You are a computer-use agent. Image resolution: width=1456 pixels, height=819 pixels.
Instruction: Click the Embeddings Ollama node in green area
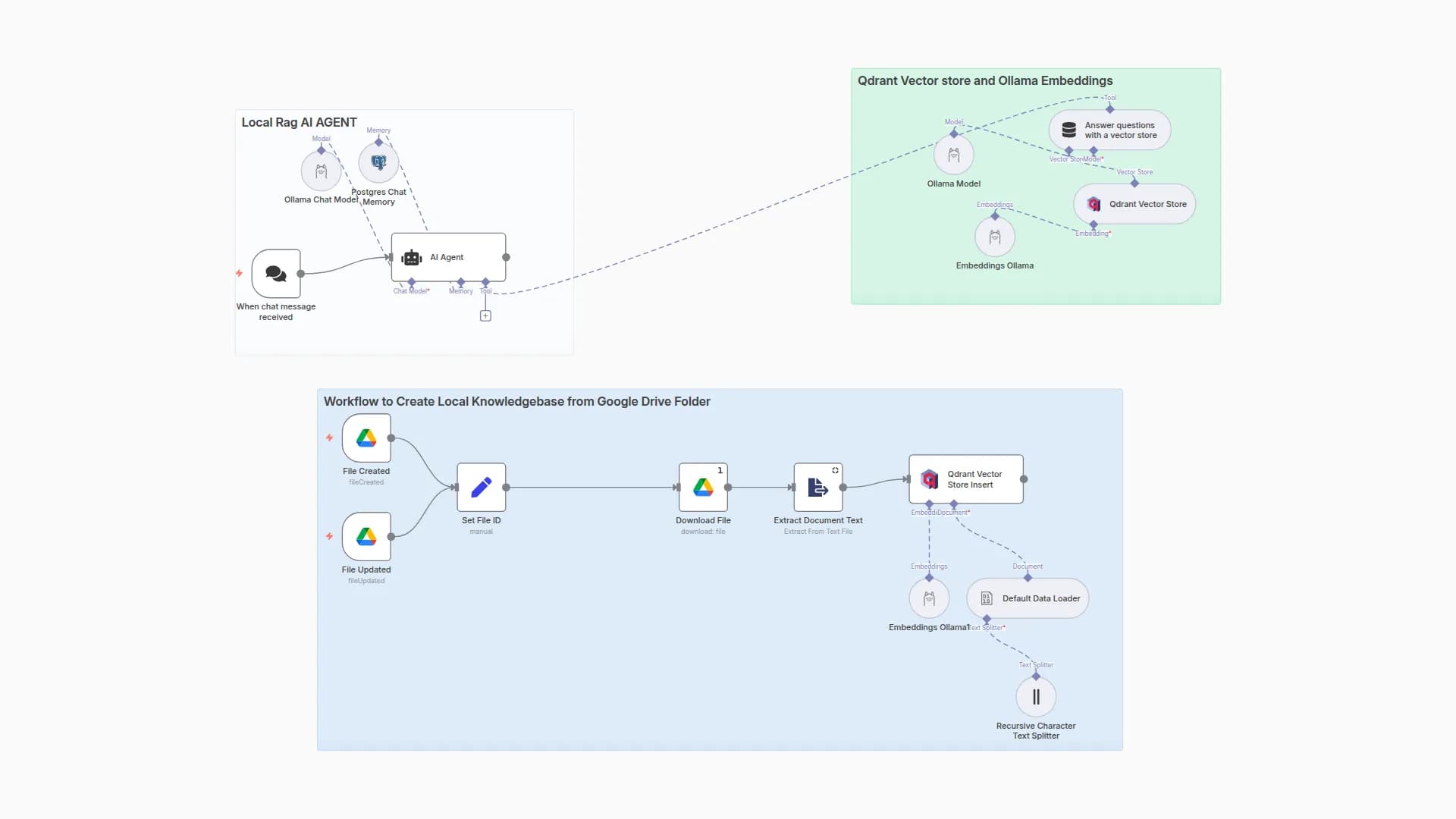(x=995, y=237)
